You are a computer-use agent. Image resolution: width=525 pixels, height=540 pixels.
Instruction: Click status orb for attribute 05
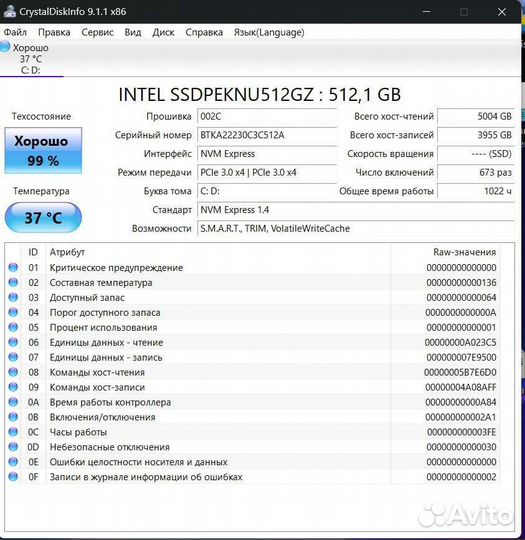click(13, 327)
